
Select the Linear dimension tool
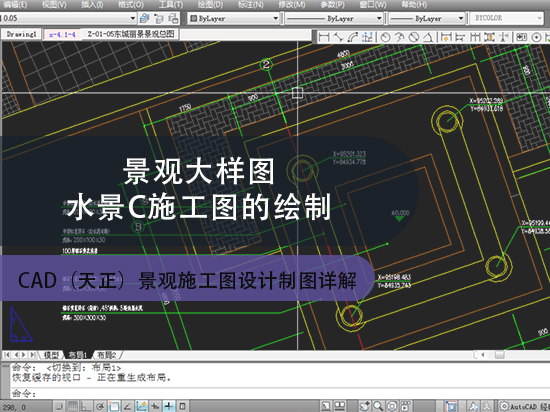click(324, 37)
